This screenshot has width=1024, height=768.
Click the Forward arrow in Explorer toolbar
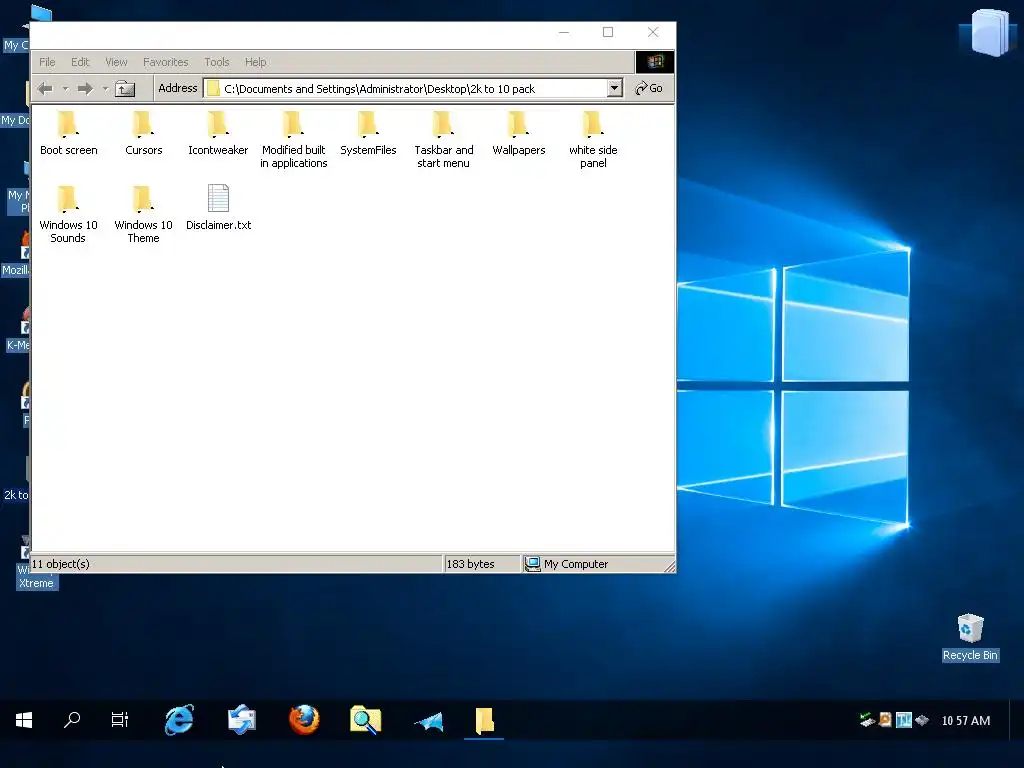coord(85,89)
